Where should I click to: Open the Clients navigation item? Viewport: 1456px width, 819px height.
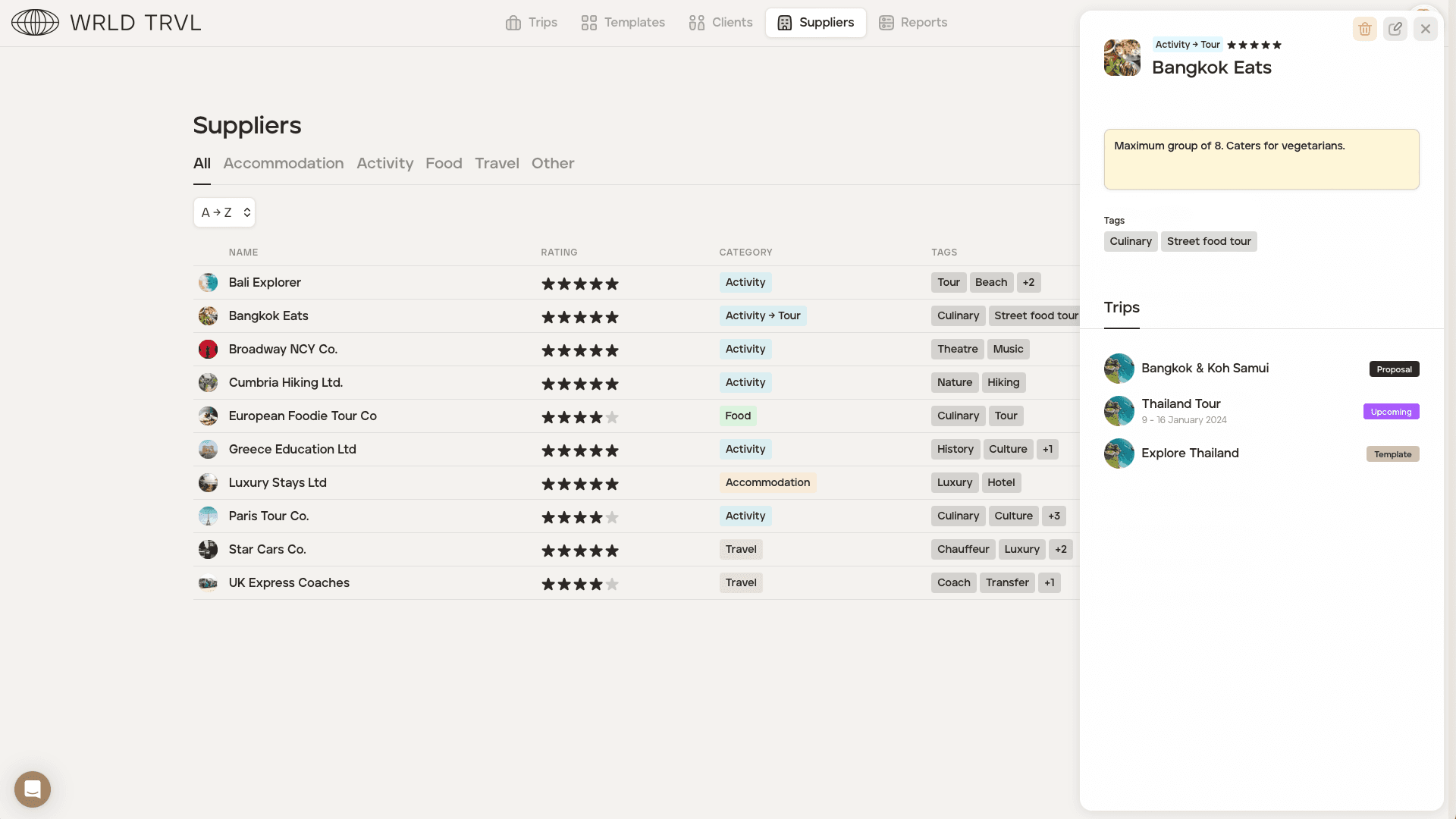[x=720, y=23]
